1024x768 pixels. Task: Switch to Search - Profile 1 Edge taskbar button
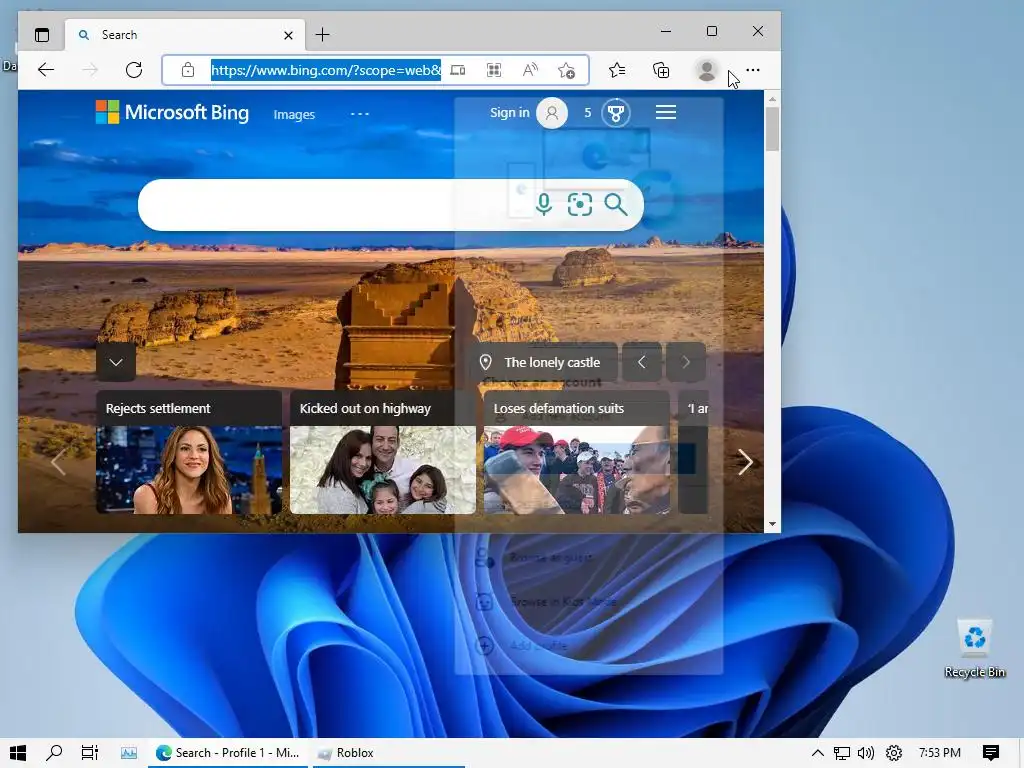pos(228,753)
